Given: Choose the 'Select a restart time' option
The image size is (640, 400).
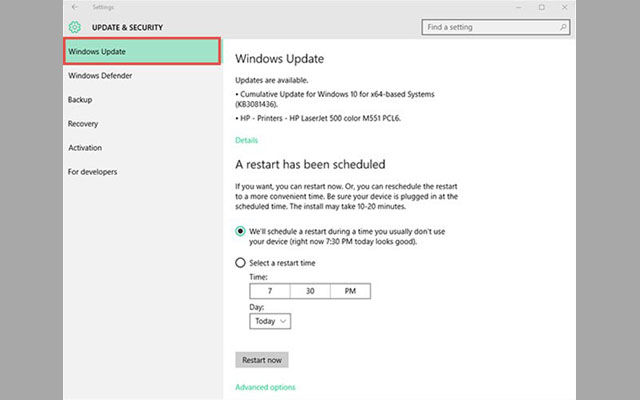Looking at the screenshot, I should (240, 263).
